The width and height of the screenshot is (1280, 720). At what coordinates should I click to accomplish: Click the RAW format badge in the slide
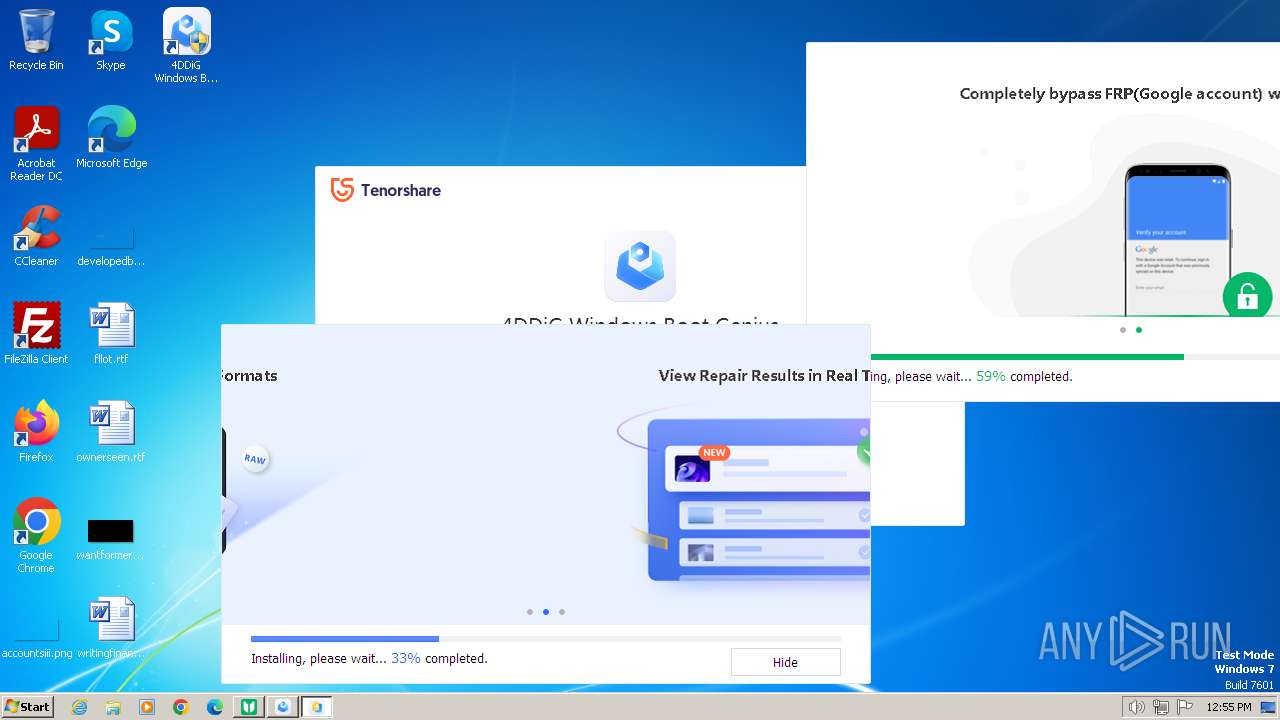pos(255,459)
